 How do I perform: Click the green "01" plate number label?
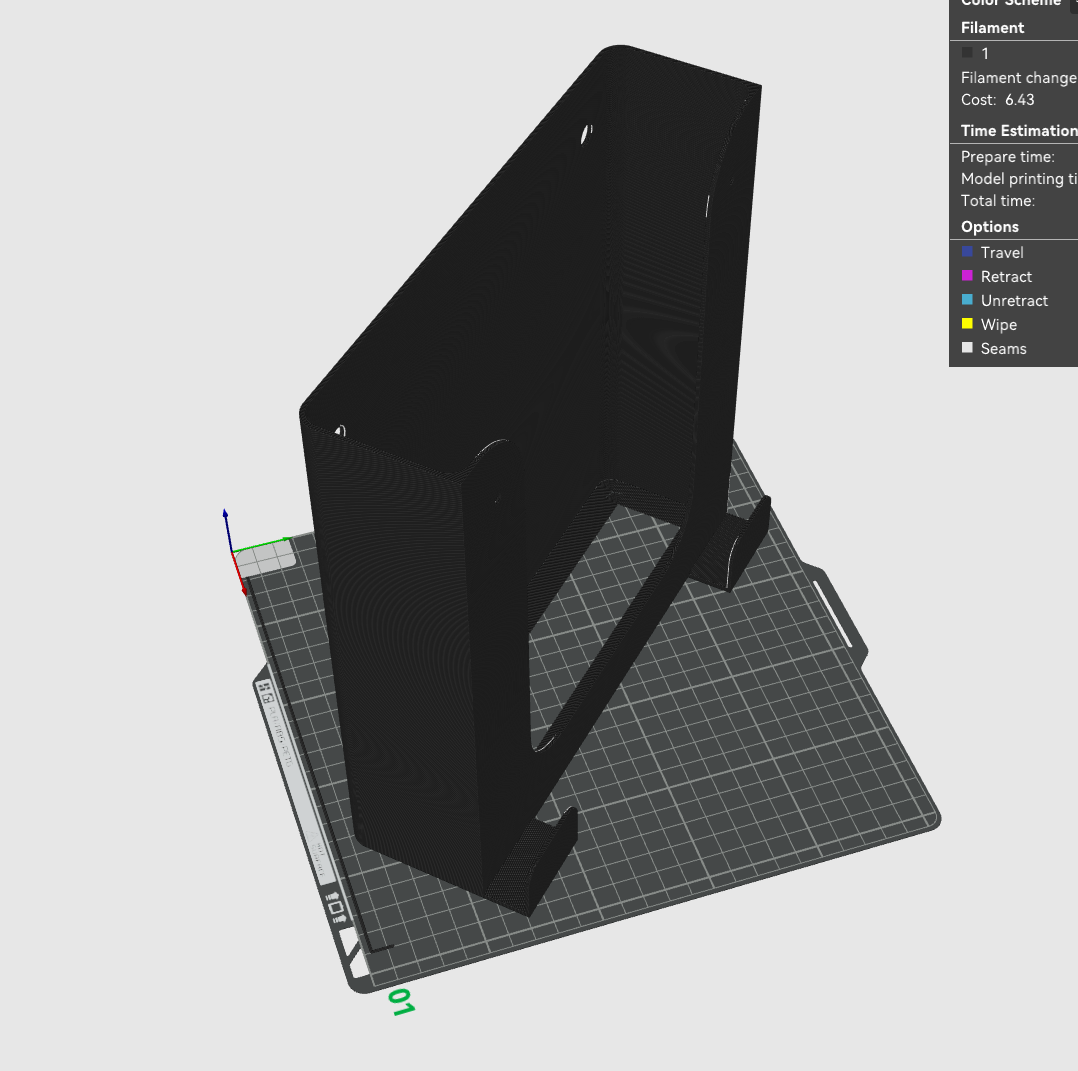click(x=401, y=1002)
